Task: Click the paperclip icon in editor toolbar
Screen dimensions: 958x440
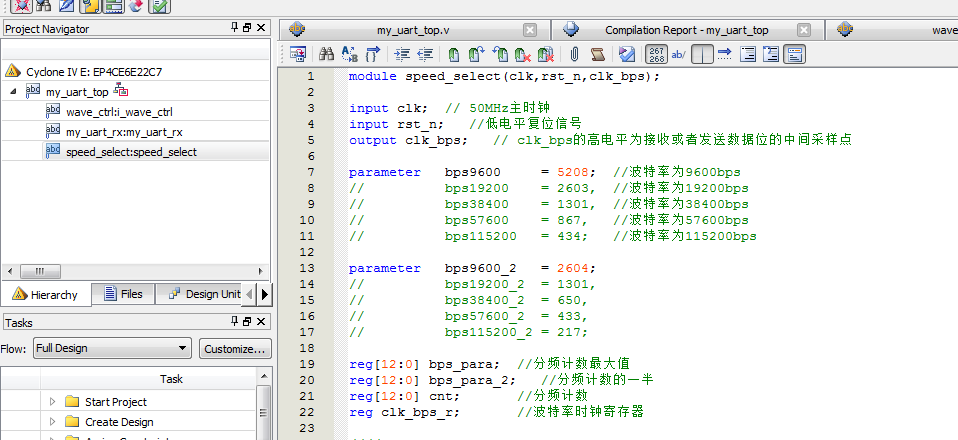Action: point(574,54)
